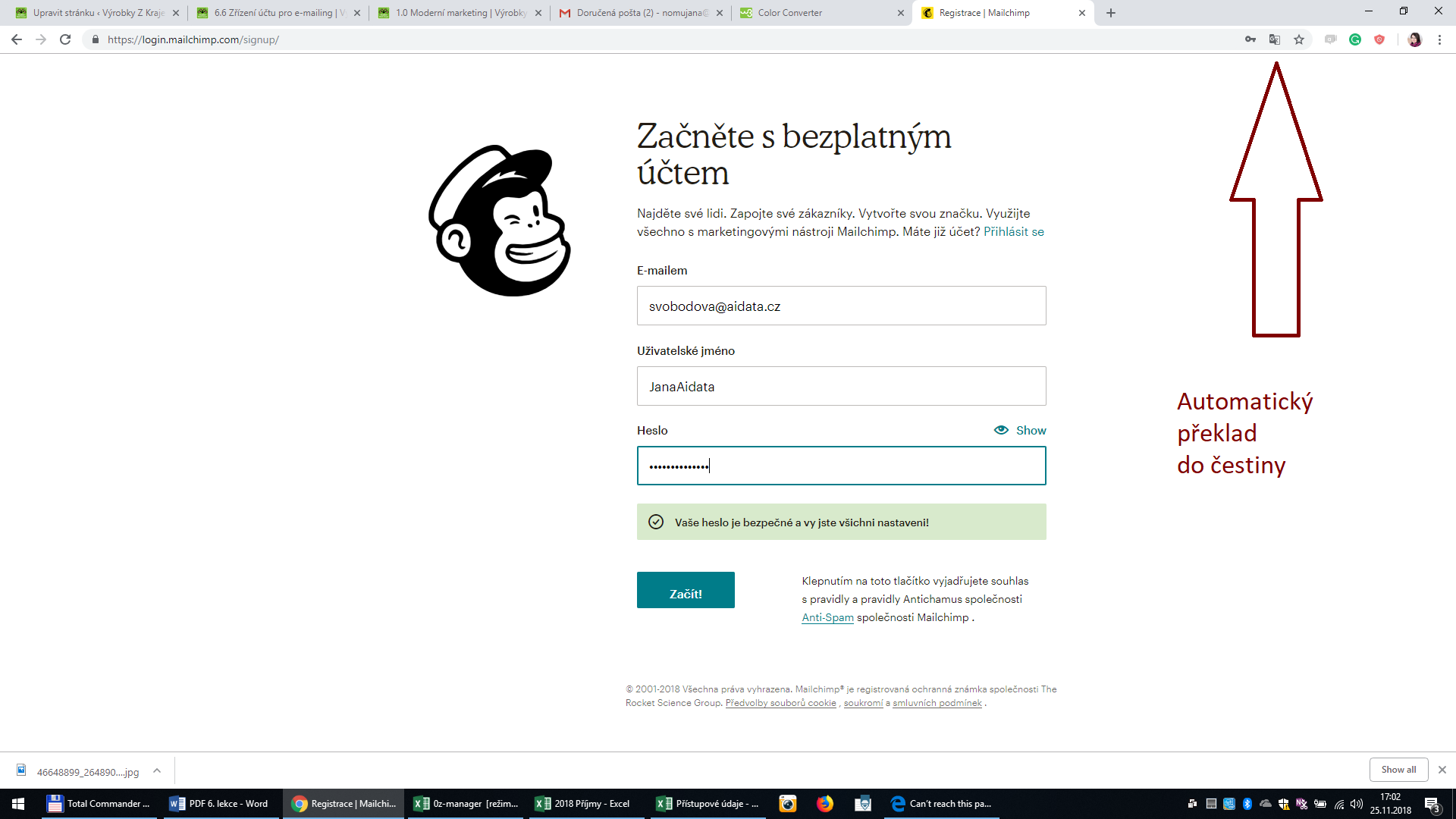Toggle Show password visibility
The height and width of the screenshot is (819, 1456).
coord(1020,430)
